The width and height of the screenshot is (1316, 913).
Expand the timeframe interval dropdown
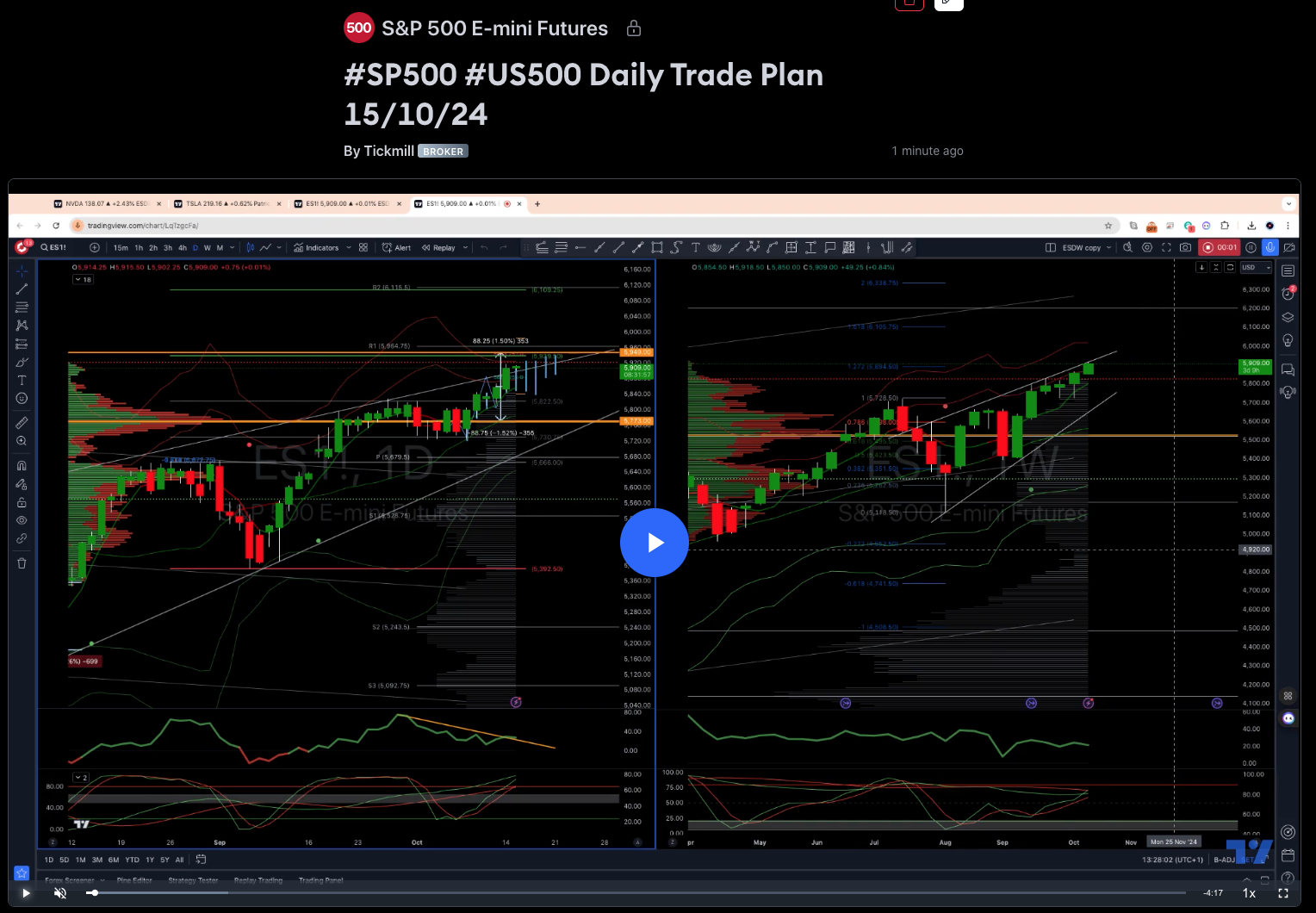click(233, 247)
